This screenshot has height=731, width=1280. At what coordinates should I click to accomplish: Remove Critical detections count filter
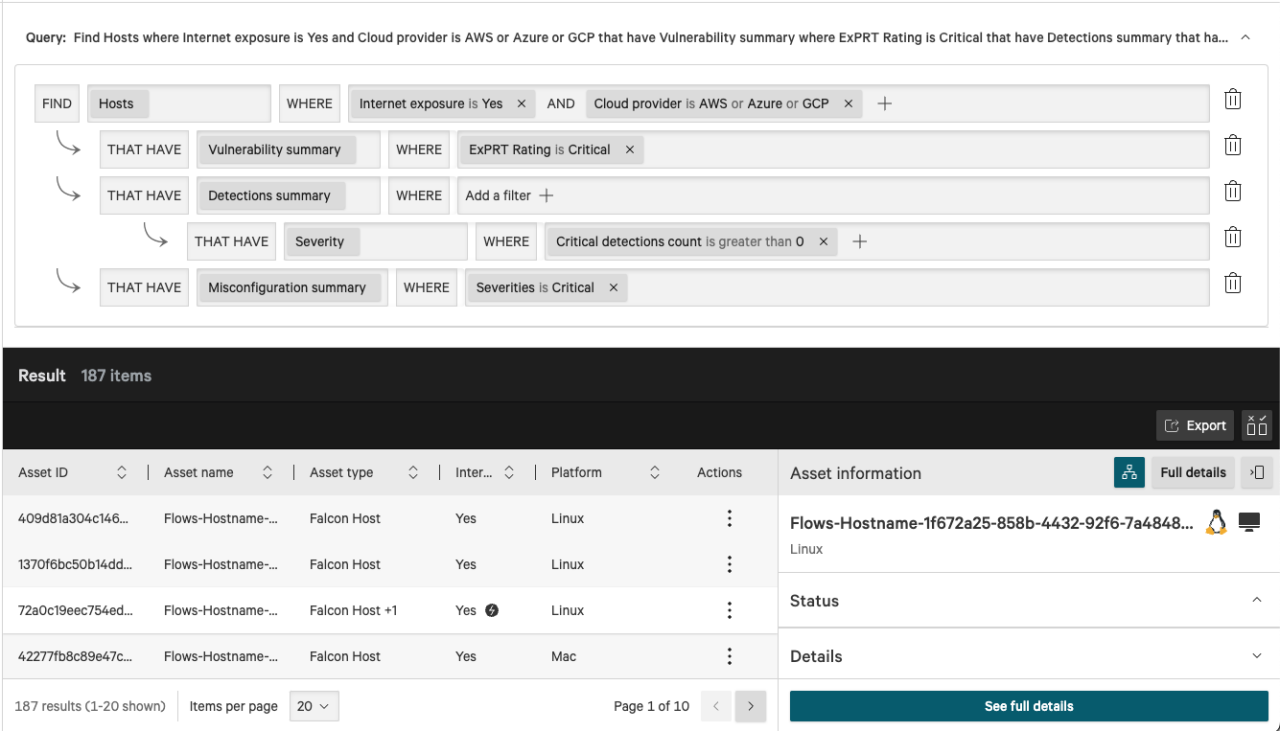(x=823, y=241)
